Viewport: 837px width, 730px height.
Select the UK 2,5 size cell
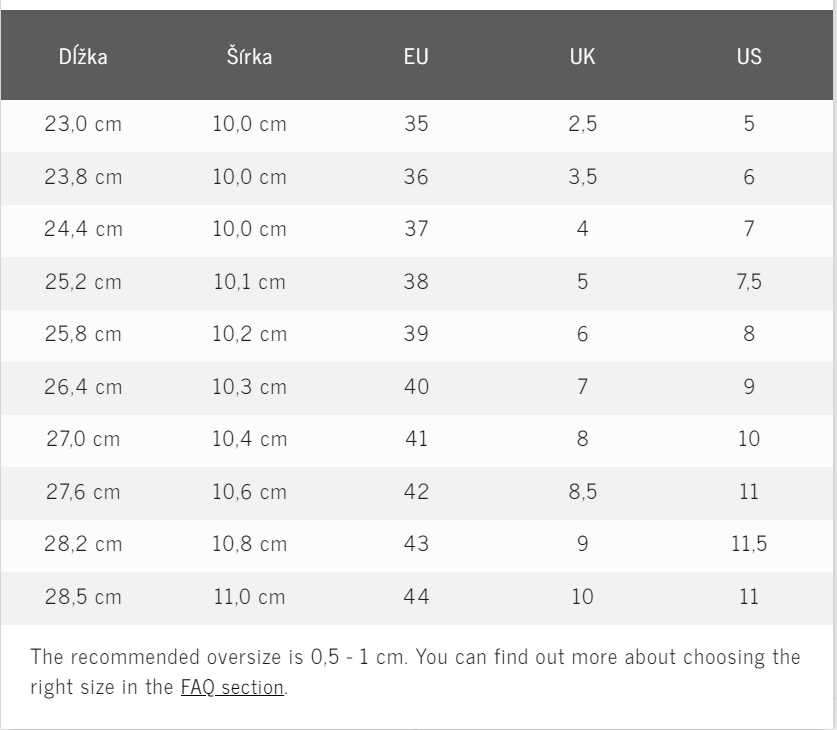click(582, 125)
